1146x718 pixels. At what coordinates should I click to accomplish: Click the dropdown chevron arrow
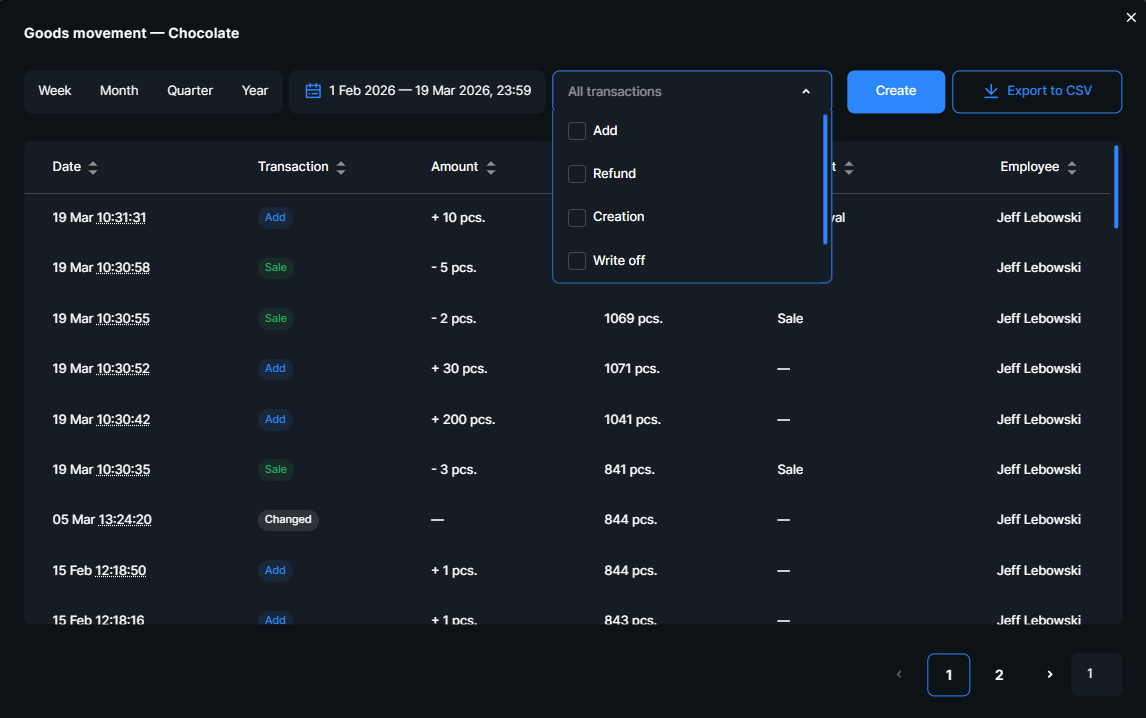pyautogui.click(x=805, y=91)
